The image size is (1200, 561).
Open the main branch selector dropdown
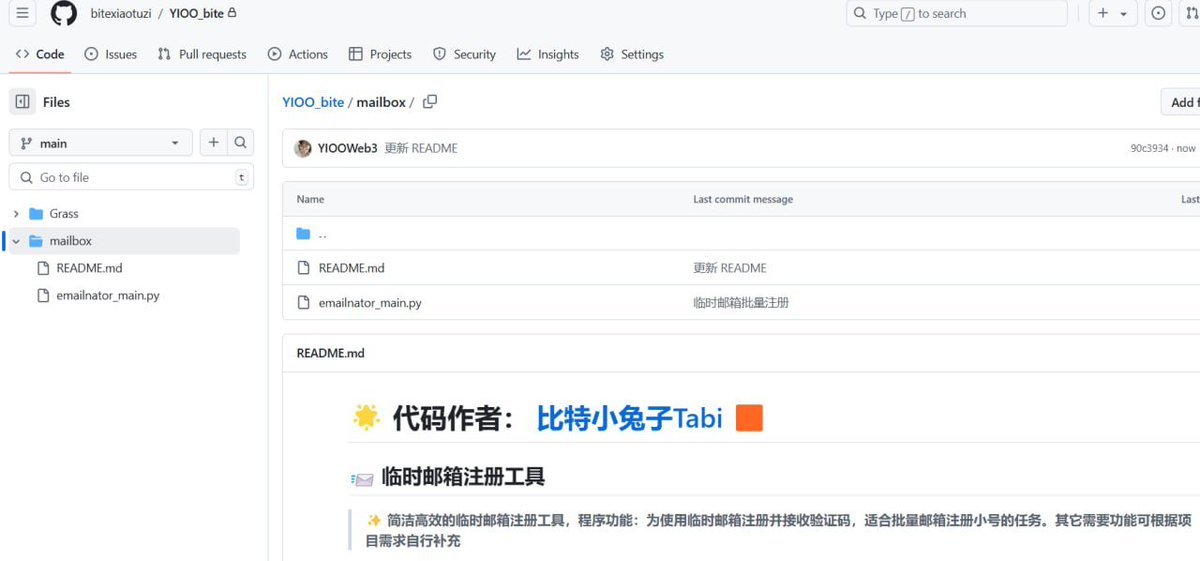tap(100, 143)
